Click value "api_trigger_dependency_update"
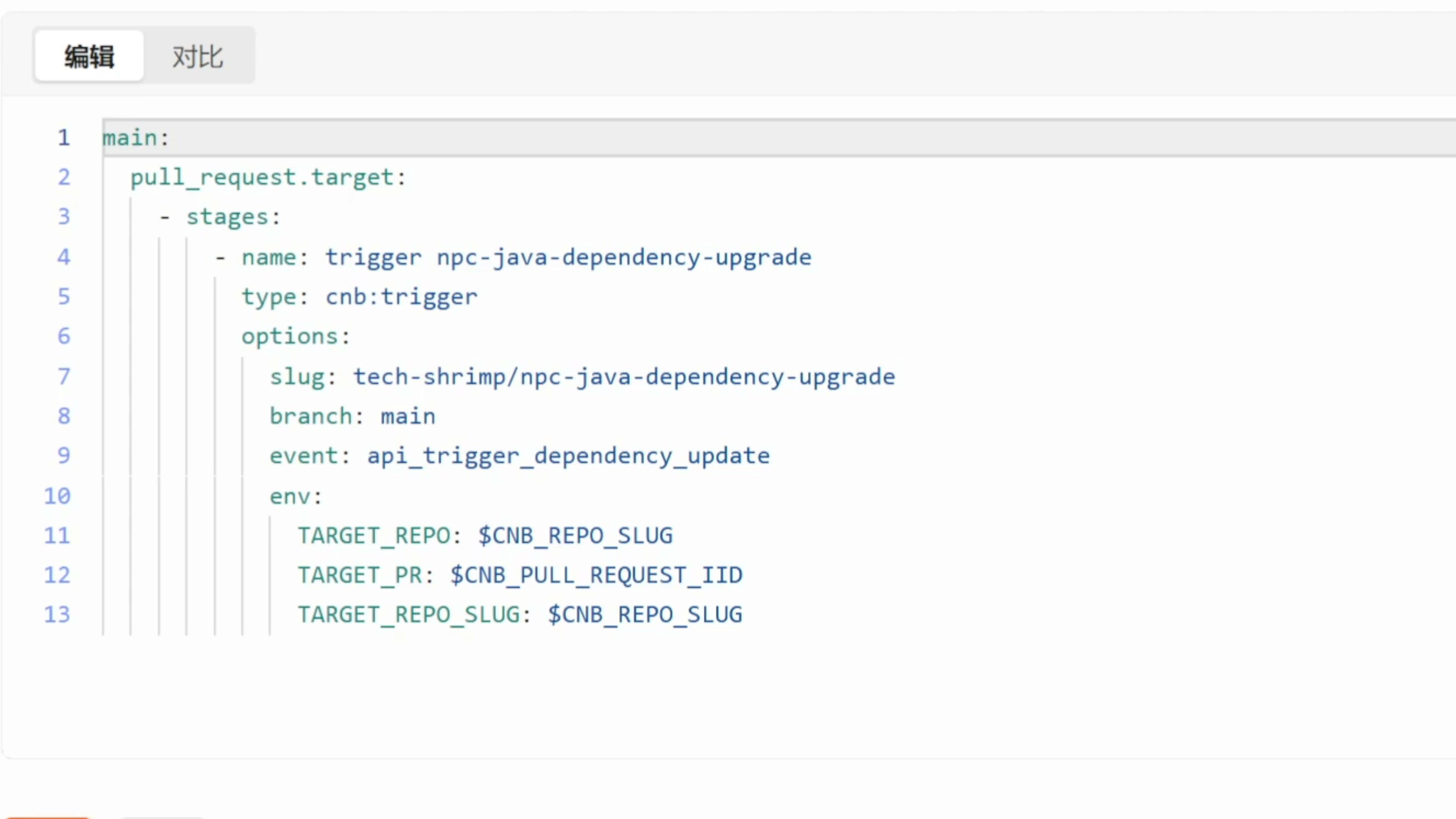Image resolution: width=1456 pixels, height=819 pixels. [x=569, y=457]
